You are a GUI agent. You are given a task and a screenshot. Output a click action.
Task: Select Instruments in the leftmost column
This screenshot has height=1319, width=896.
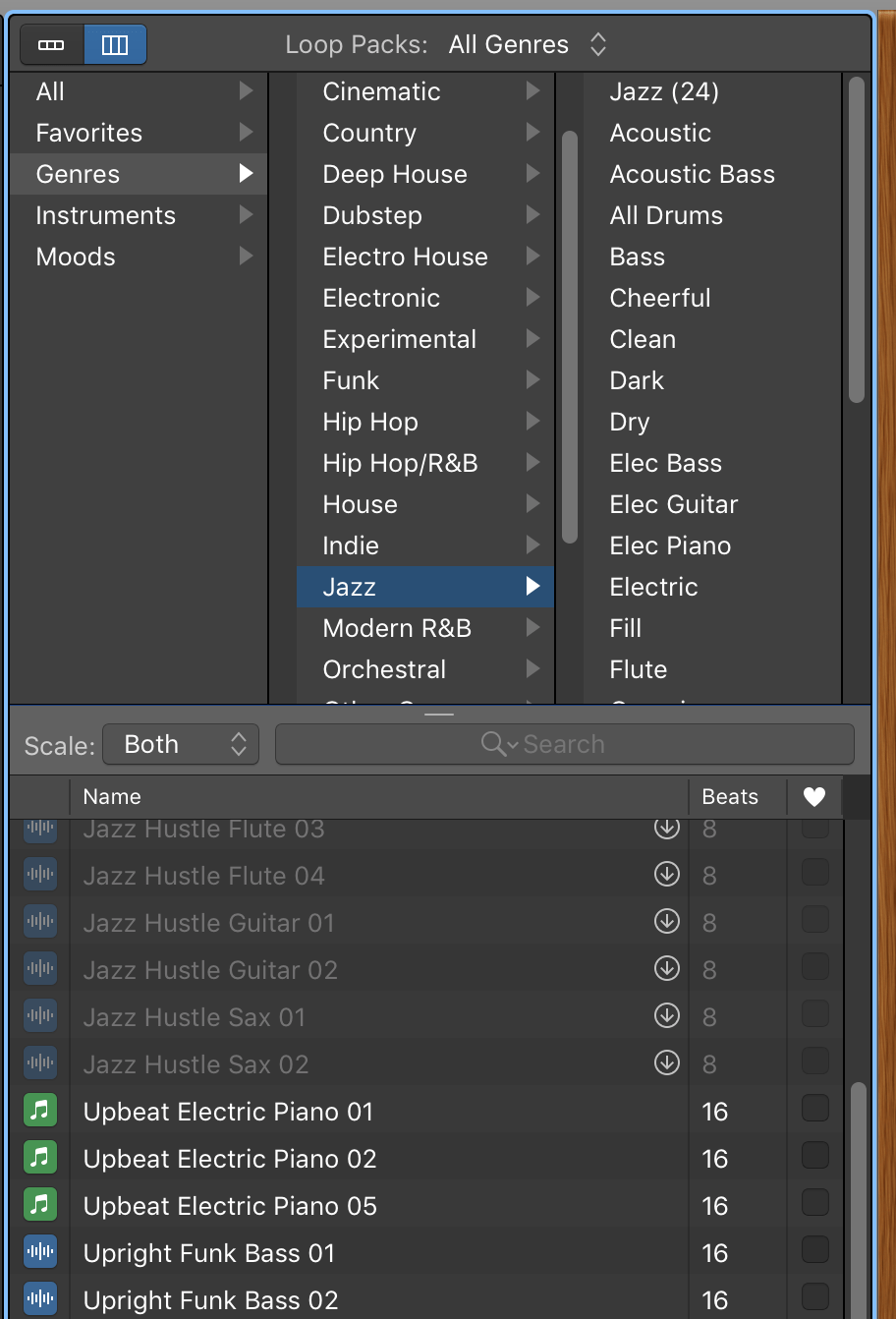coord(106,215)
